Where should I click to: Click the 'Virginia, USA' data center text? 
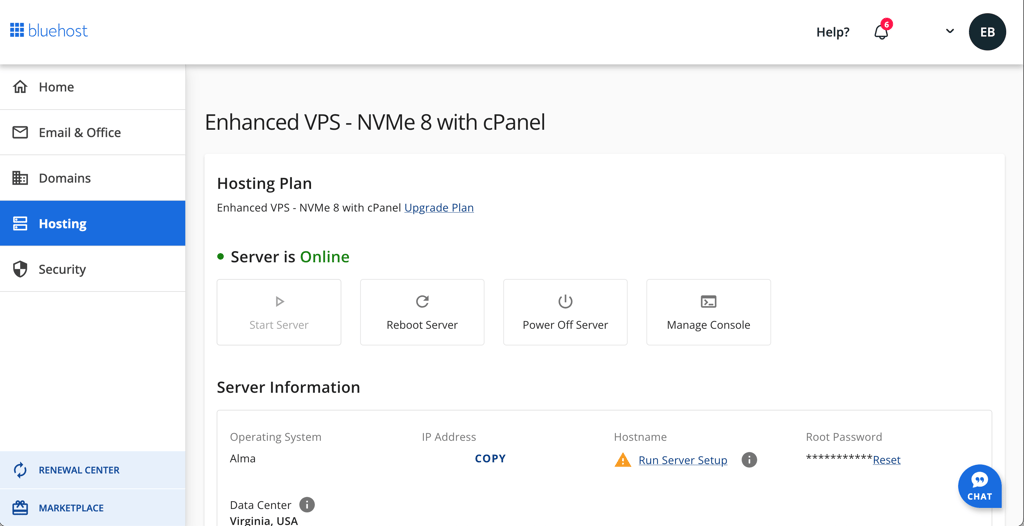coord(264,521)
